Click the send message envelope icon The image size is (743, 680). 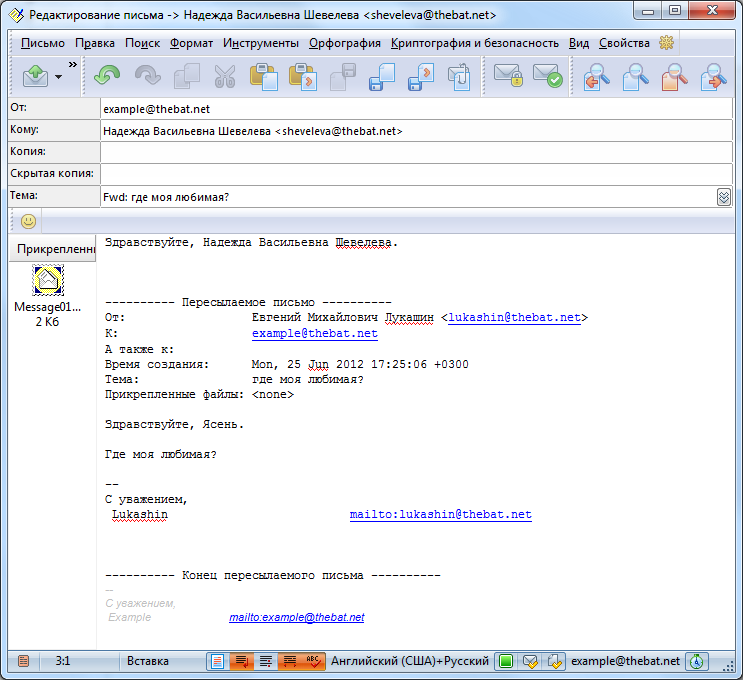click(x=36, y=76)
